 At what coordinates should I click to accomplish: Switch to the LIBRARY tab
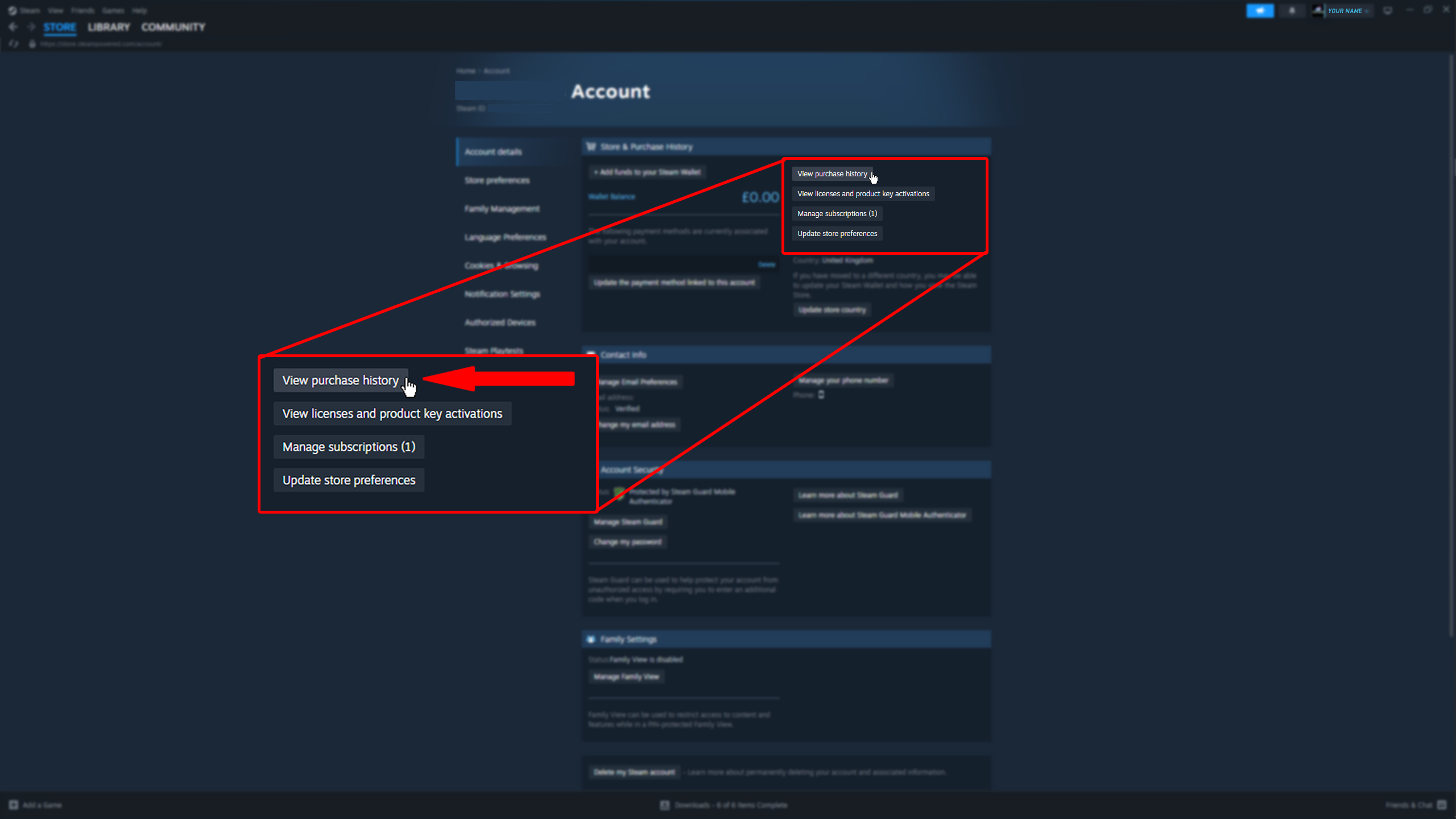109,27
